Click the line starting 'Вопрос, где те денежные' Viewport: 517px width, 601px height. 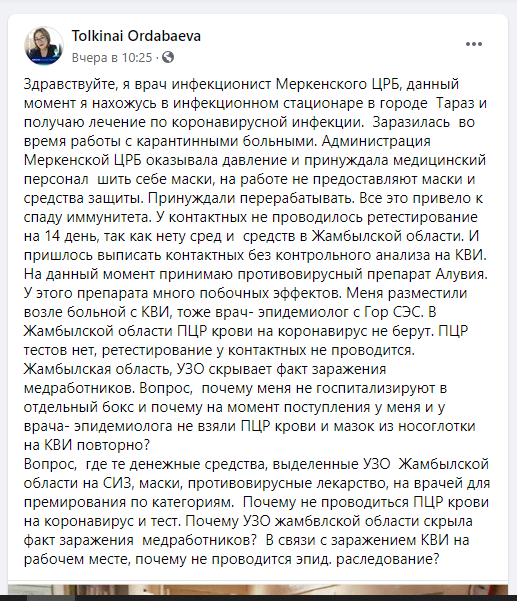(x=256, y=464)
